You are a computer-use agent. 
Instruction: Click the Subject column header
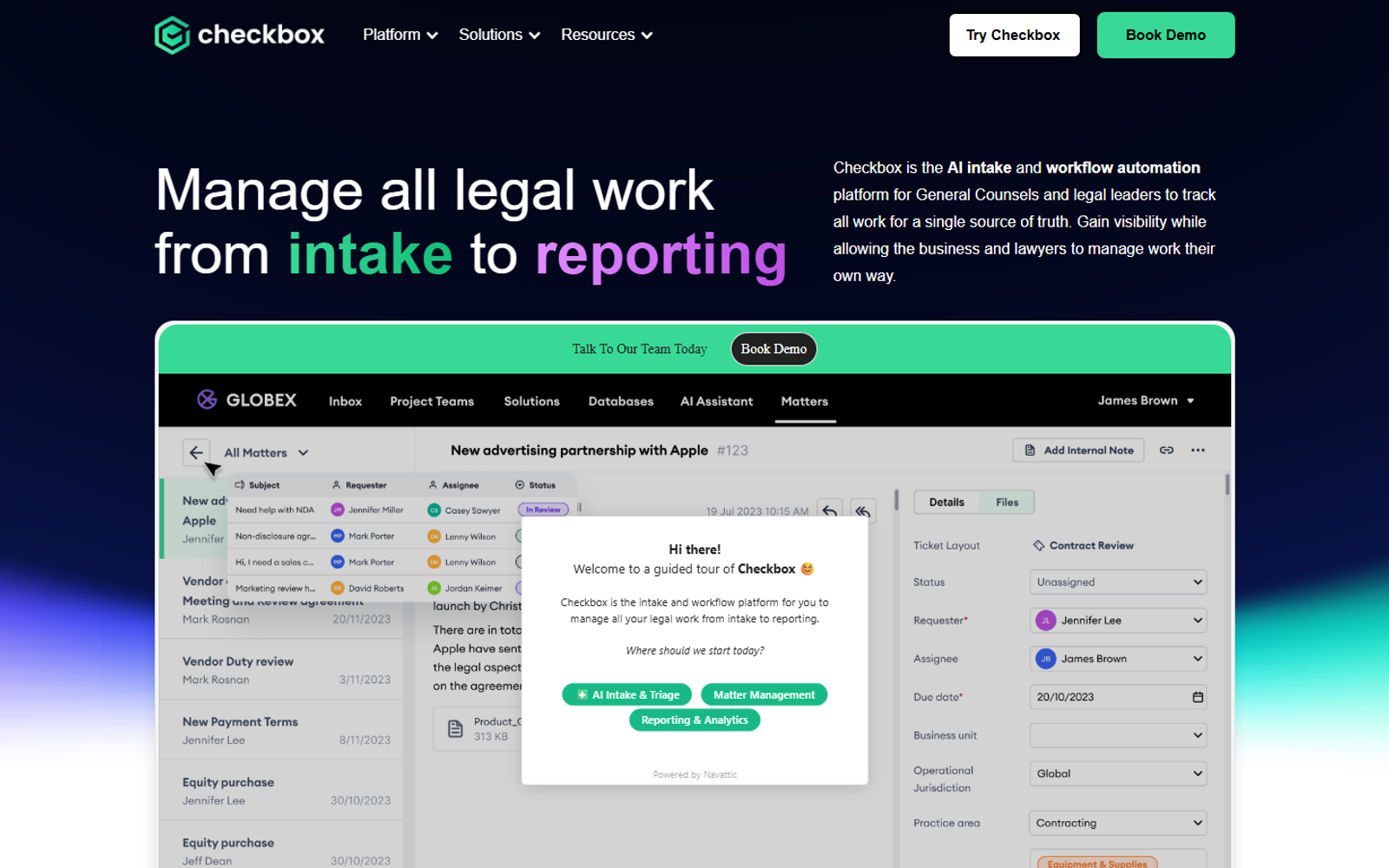click(x=258, y=485)
